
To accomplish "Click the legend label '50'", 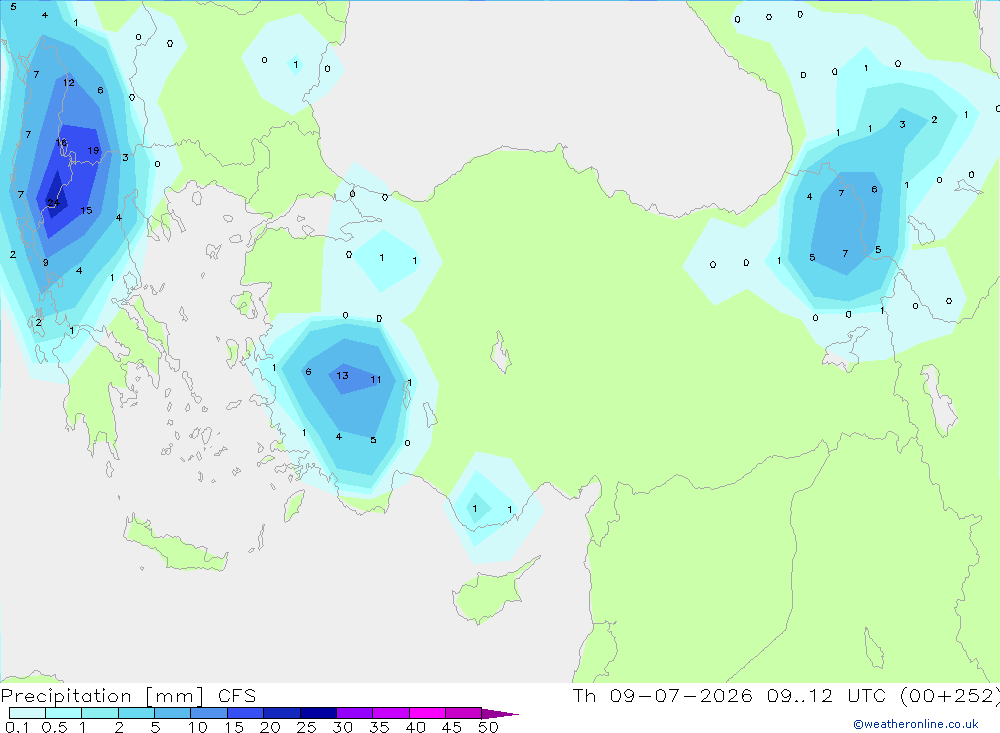I will [x=488, y=727].
